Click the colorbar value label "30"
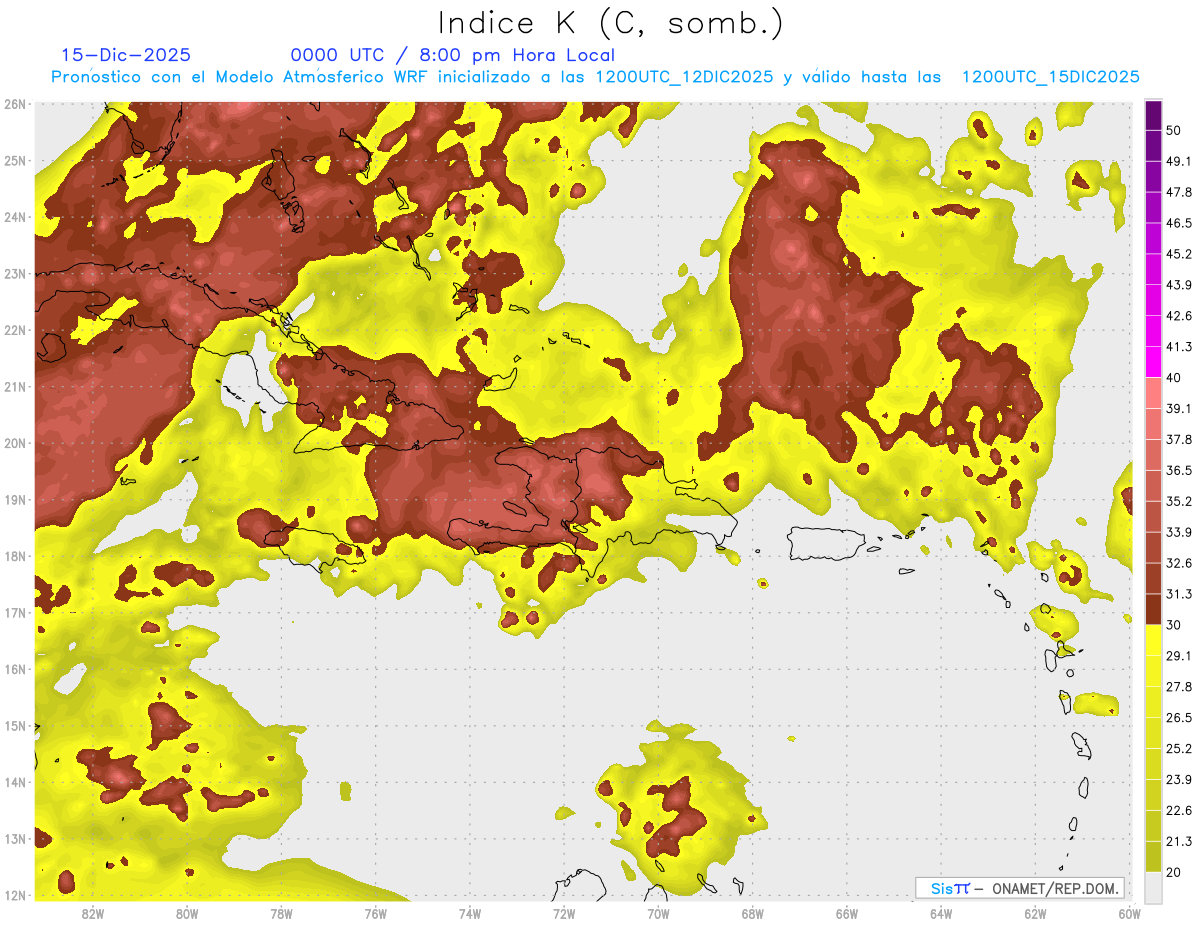Screen dimensions: 1200x927 coord(1173,625)
